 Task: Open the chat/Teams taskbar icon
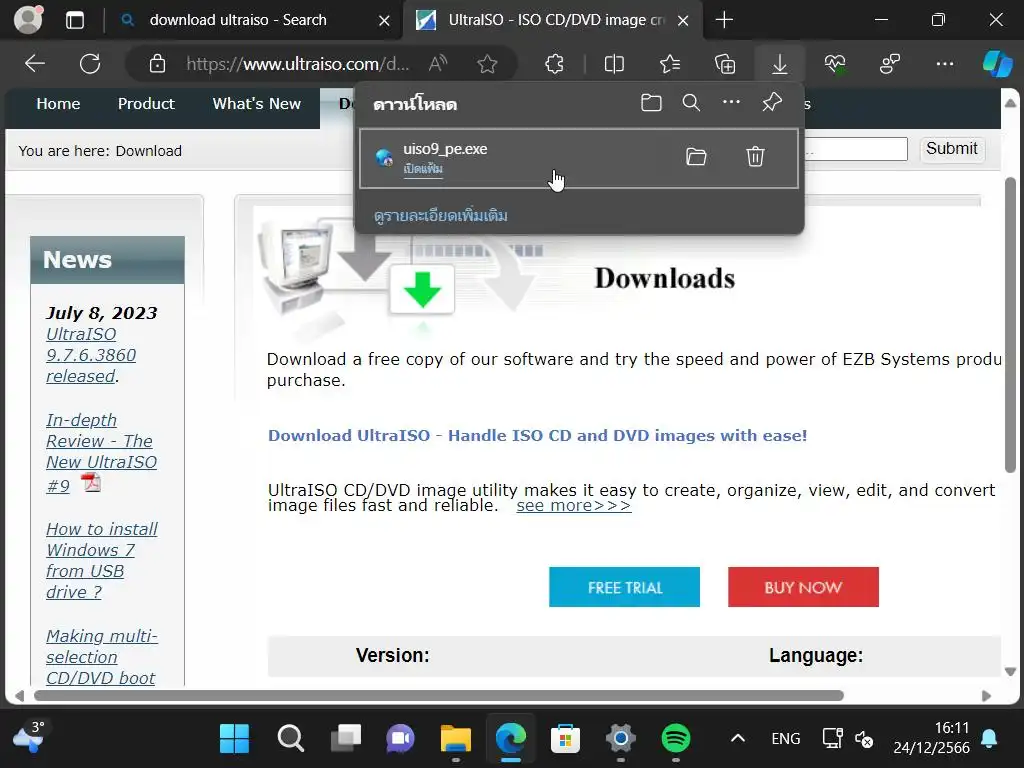click(x=400, y=739)
